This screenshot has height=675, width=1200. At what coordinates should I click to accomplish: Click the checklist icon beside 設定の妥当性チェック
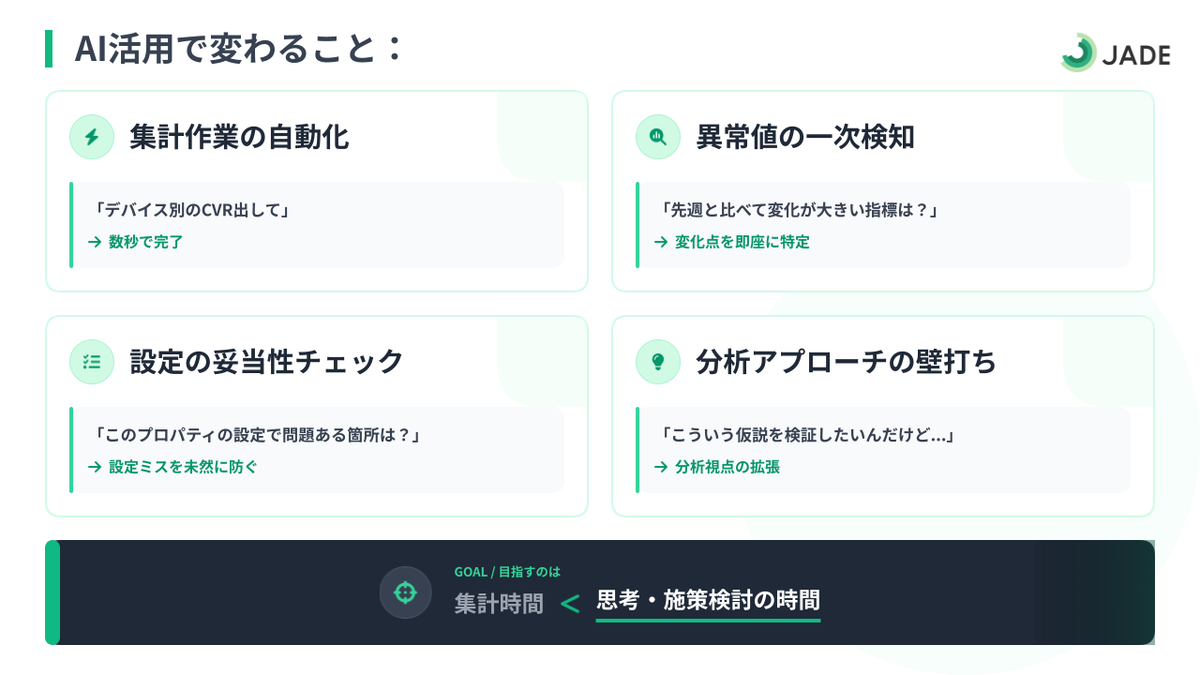pos(92,362)
